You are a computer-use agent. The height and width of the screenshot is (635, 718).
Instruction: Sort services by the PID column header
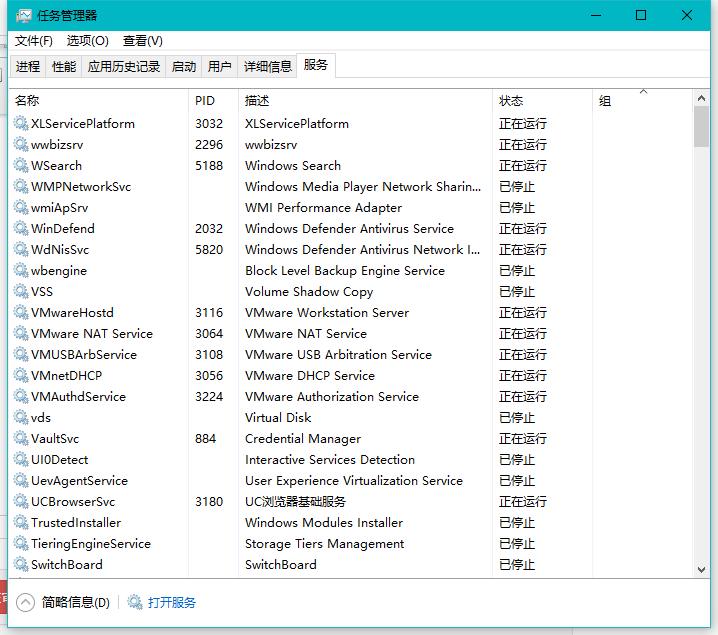(x=205, y=101)
